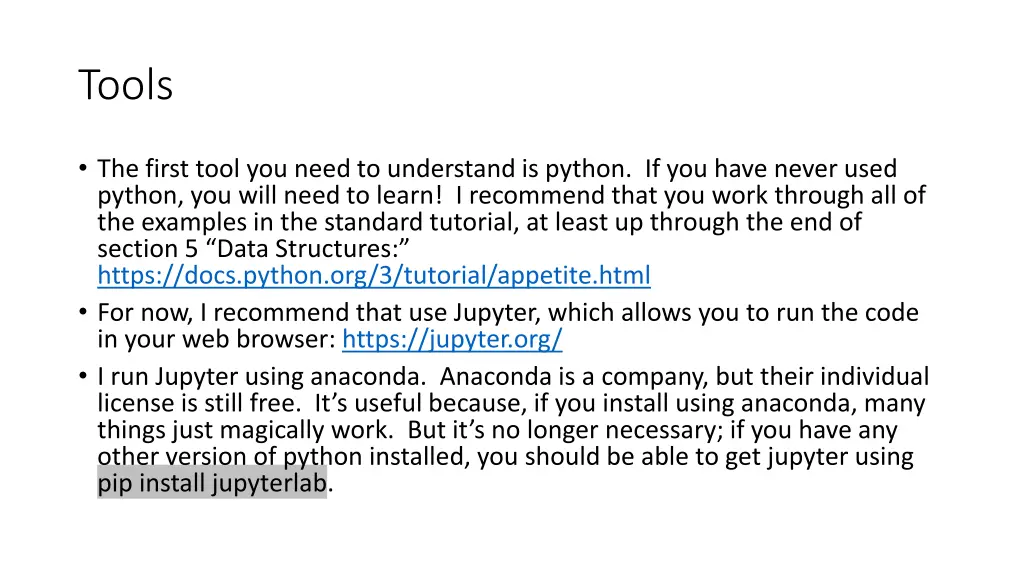Click the "Tools" slide title
This screenshot has height=576, width=1024.
pyautogui.click(x=125, y=85)
